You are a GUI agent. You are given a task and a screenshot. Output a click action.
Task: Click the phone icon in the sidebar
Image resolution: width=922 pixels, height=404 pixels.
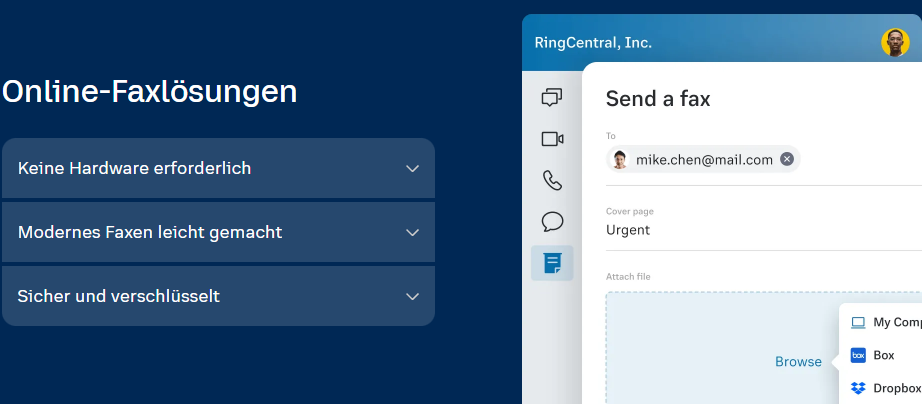552,180
